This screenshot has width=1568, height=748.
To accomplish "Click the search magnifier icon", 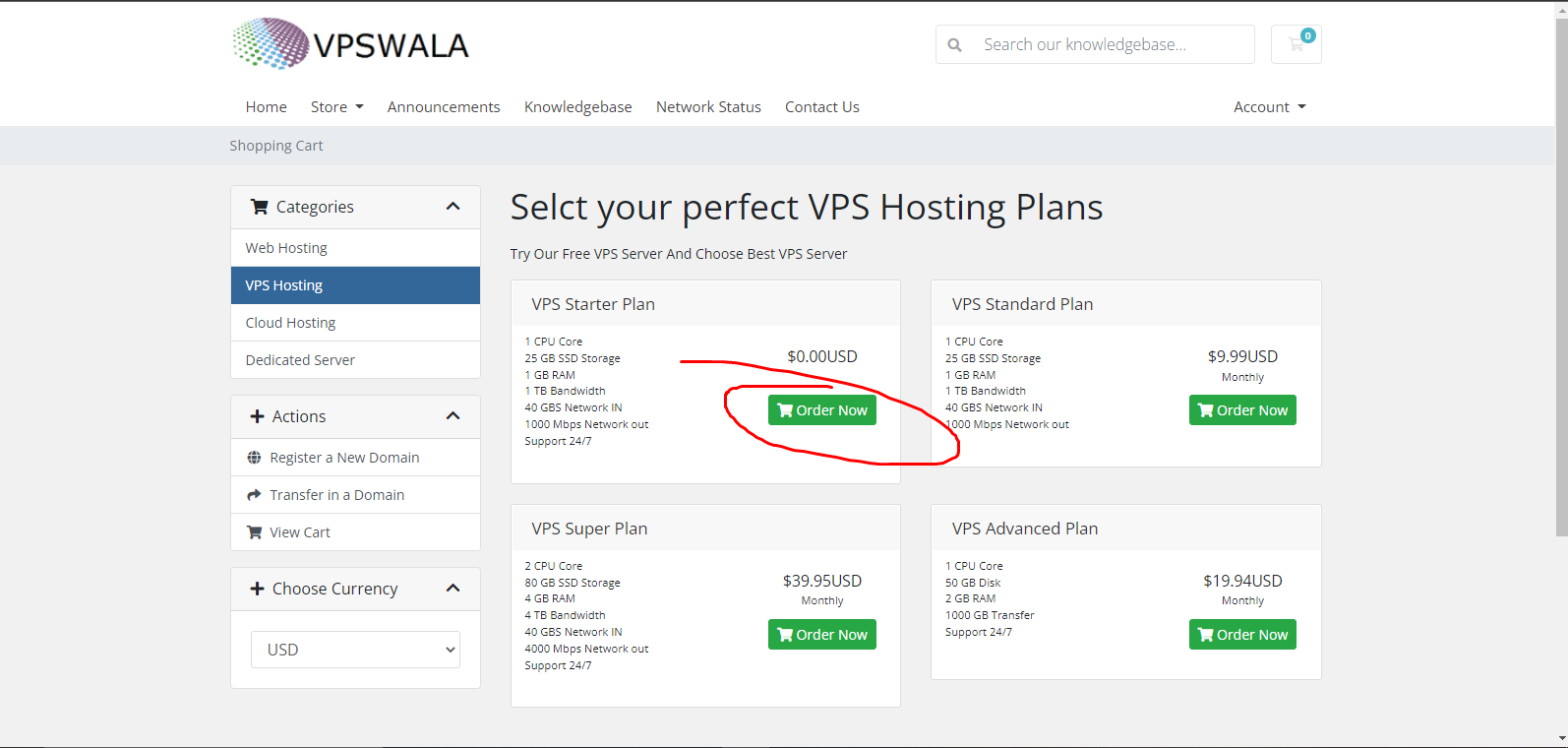I will tap(954, 45).
